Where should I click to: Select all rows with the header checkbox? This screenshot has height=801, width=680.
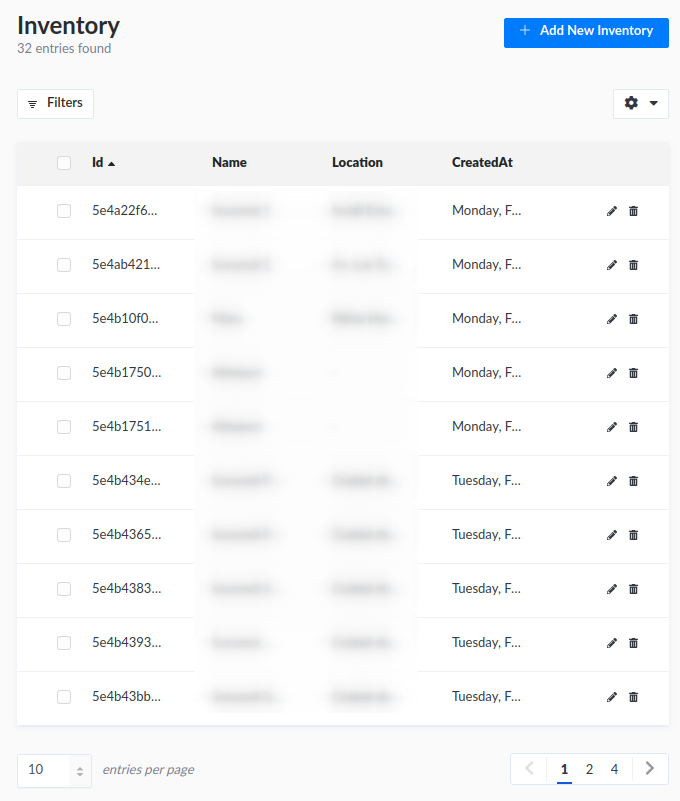coord(64,162)
